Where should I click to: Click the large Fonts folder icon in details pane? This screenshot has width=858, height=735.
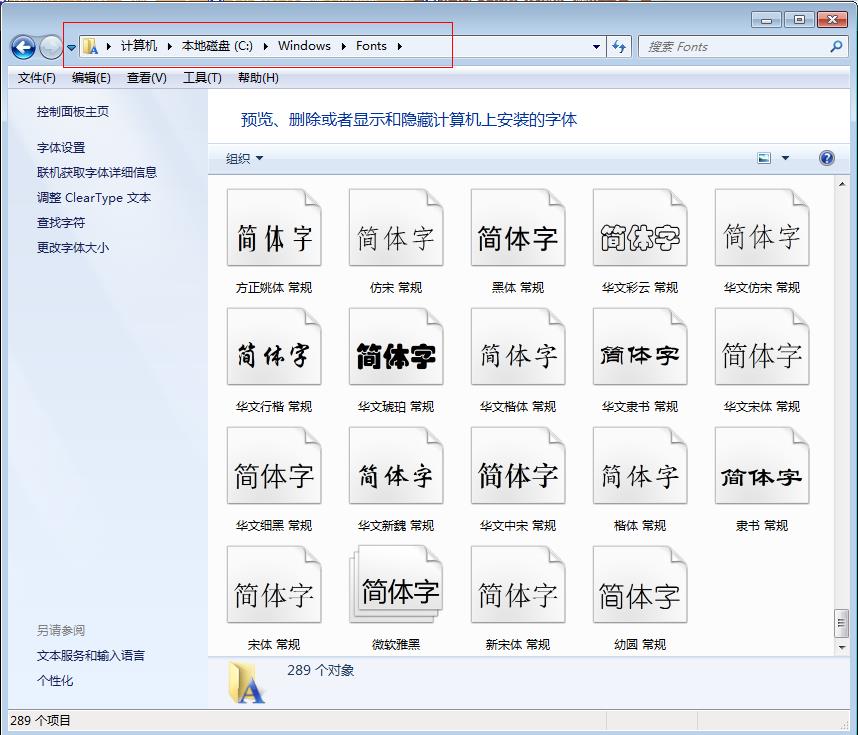click(247, 682)
